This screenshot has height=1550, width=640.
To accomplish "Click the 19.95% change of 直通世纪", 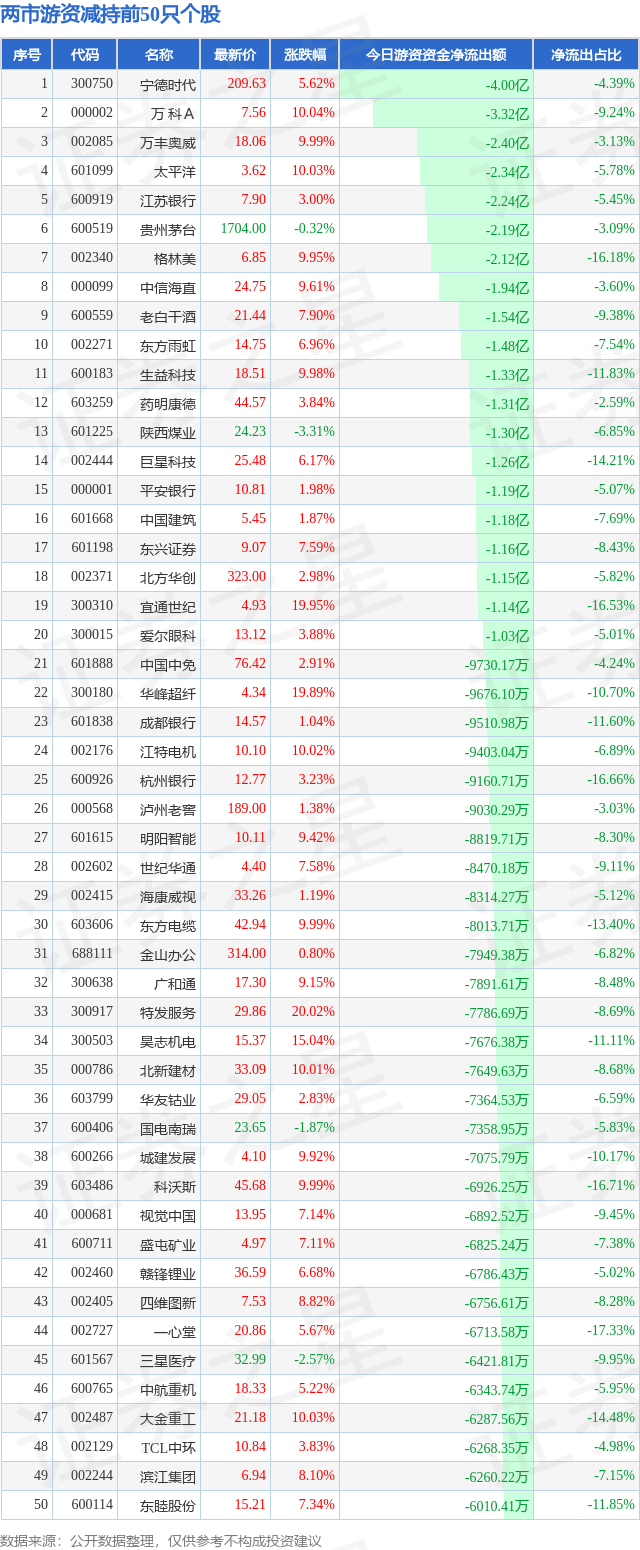I will pyautogui.click(x=316, y=606).
